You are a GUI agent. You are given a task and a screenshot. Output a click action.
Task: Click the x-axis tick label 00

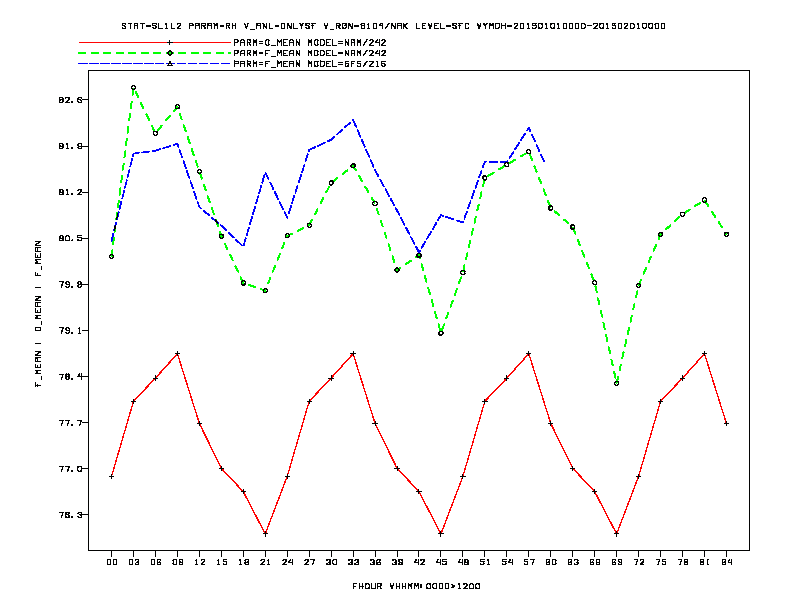[x=112, y=562]
